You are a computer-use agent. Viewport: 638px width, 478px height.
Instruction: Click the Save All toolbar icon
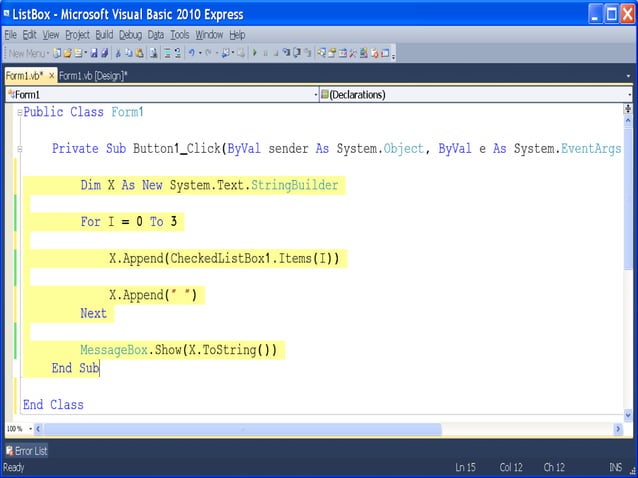click(103, 53)
